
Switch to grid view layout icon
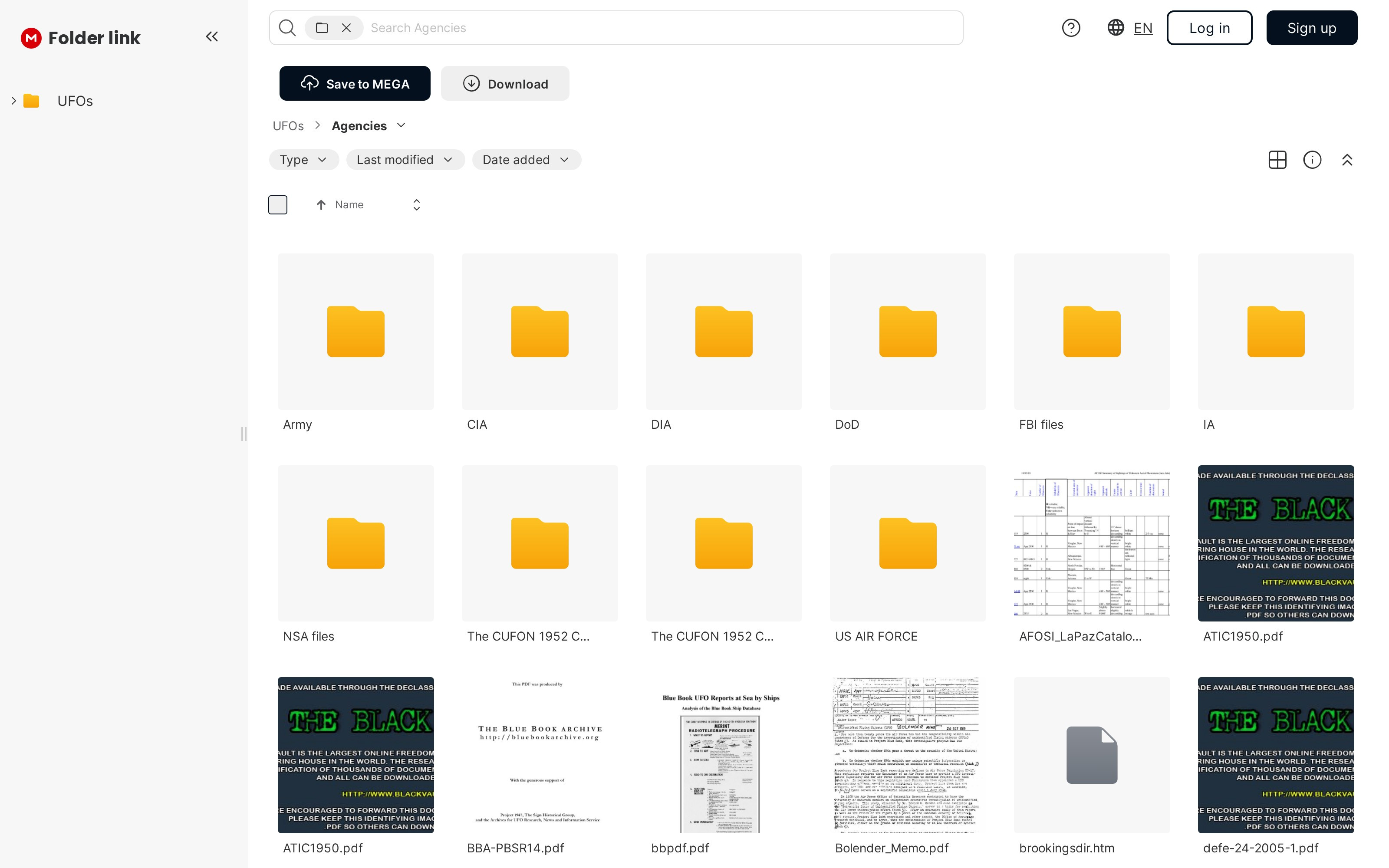click(1277, 160)
